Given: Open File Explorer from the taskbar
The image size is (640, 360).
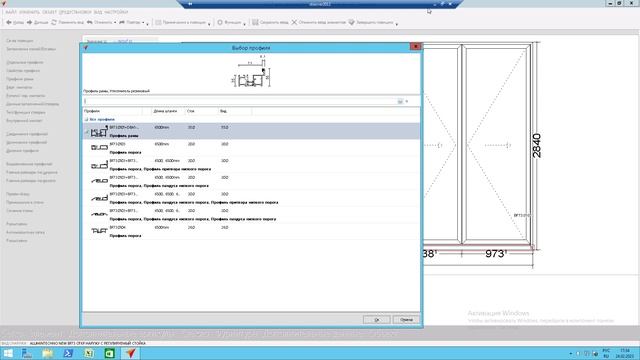Looking at the screenshot, I should (47, 353).
